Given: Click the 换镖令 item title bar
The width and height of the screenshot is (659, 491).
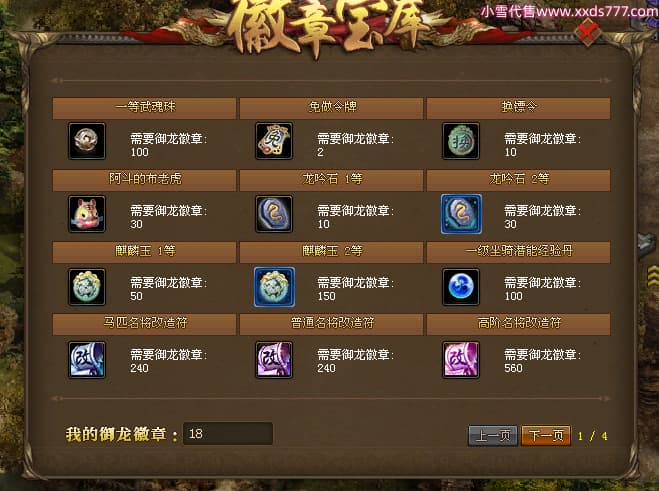Looking at the screenshot, I should (518, 108).
